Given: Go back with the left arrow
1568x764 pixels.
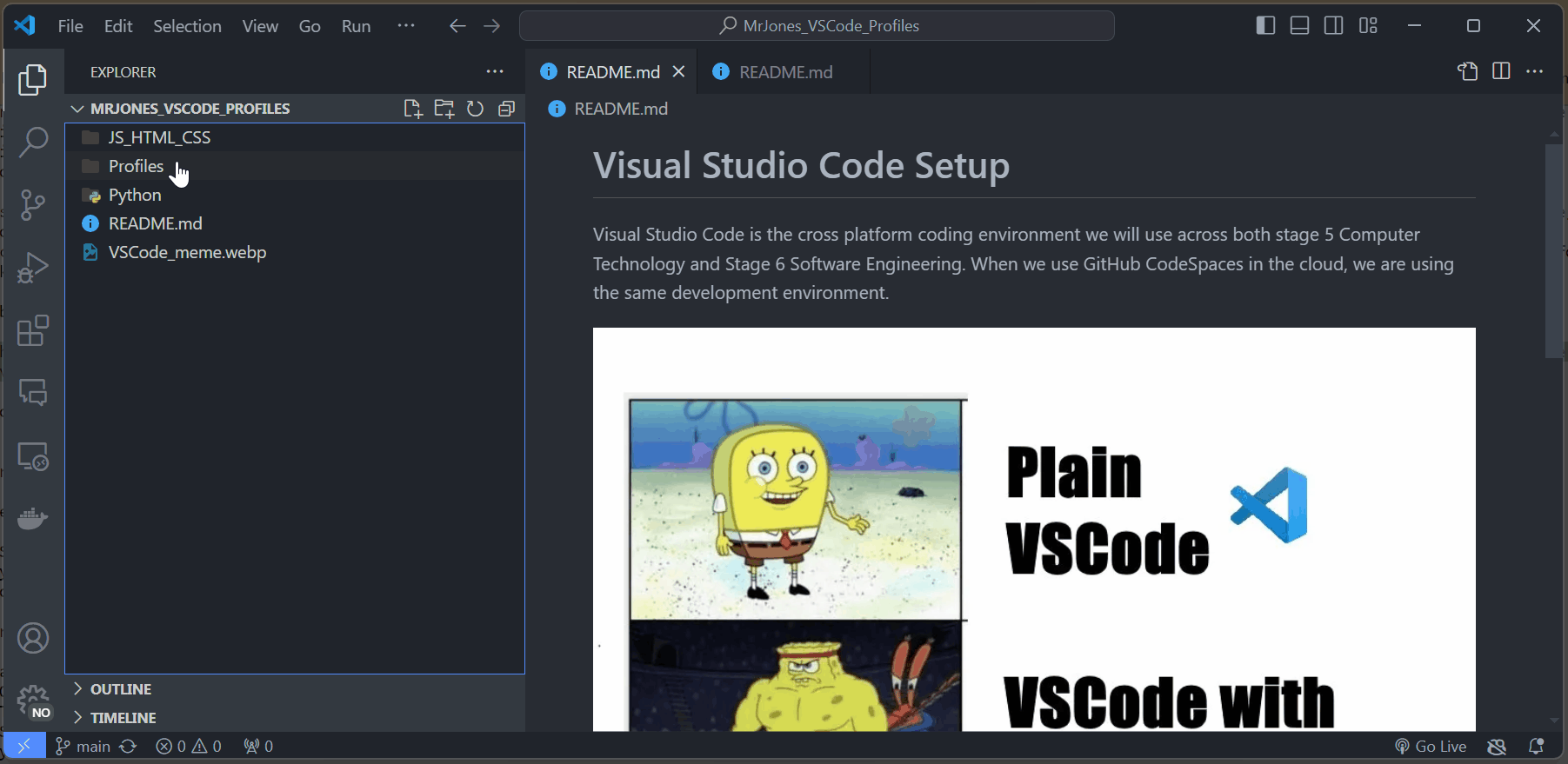Looking at the screenshot, I should 457,26.
